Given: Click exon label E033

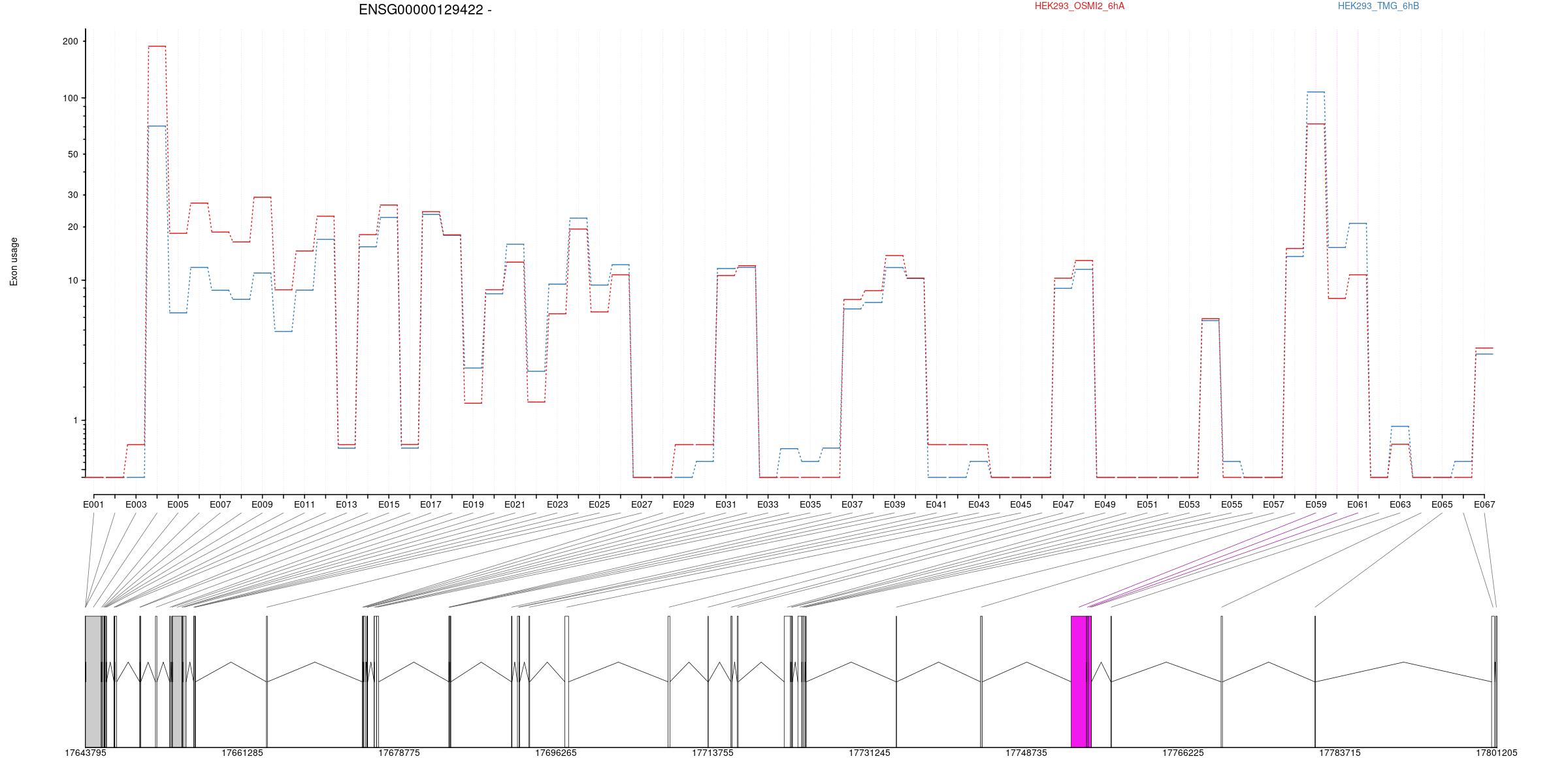Looking at the screenshot, I should 768,504.
